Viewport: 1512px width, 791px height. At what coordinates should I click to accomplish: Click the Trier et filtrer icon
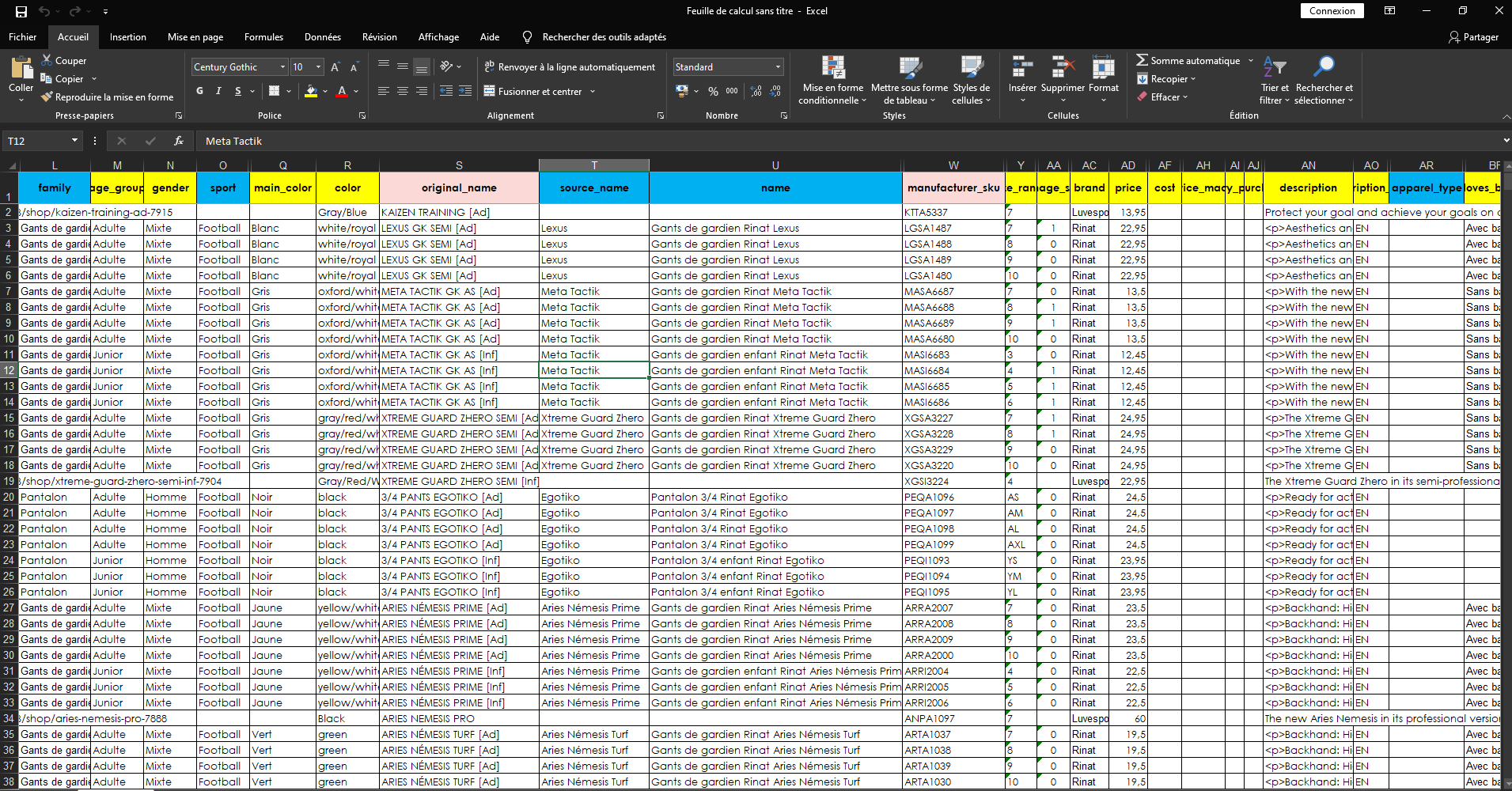point(1274,66)
